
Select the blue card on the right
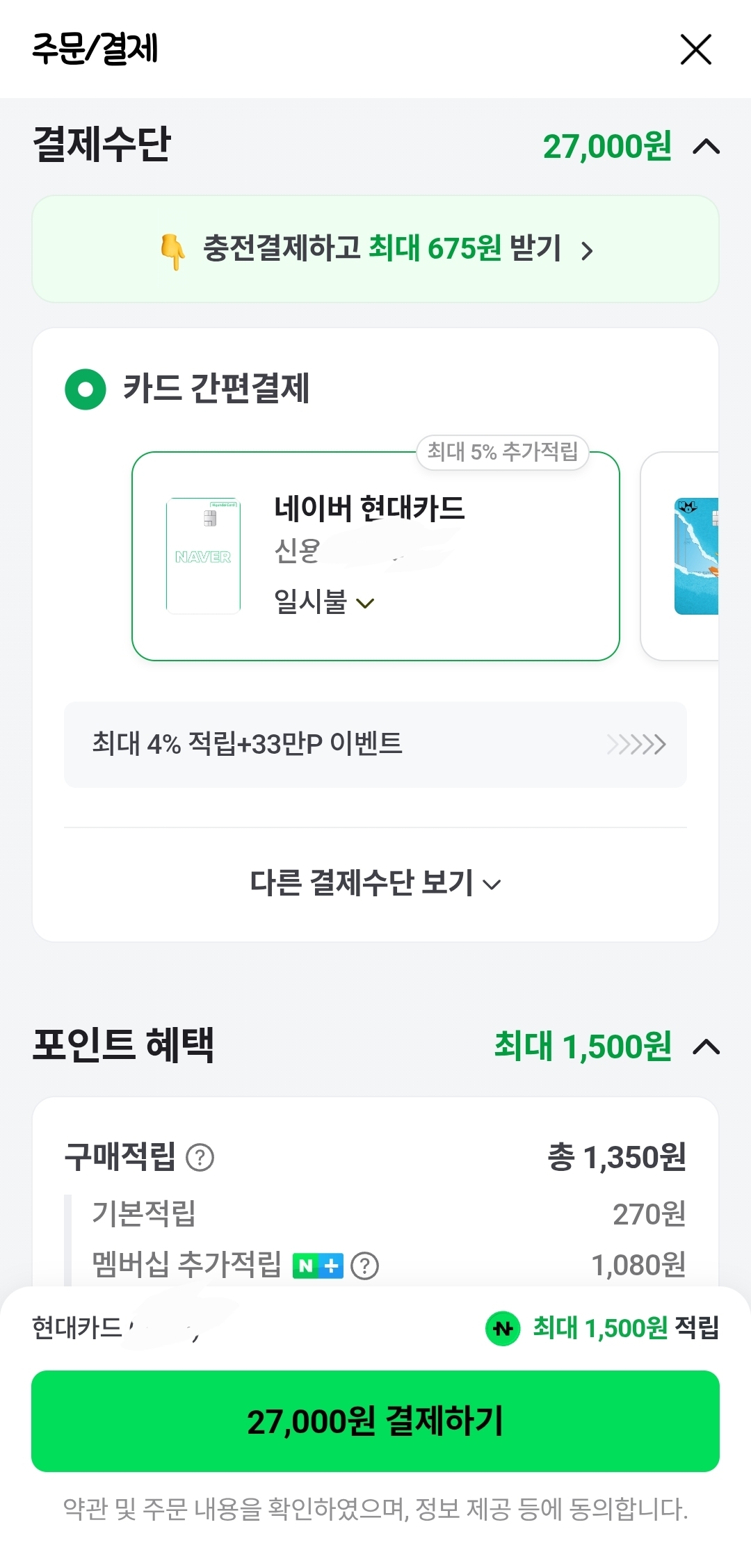click(695, 556)
